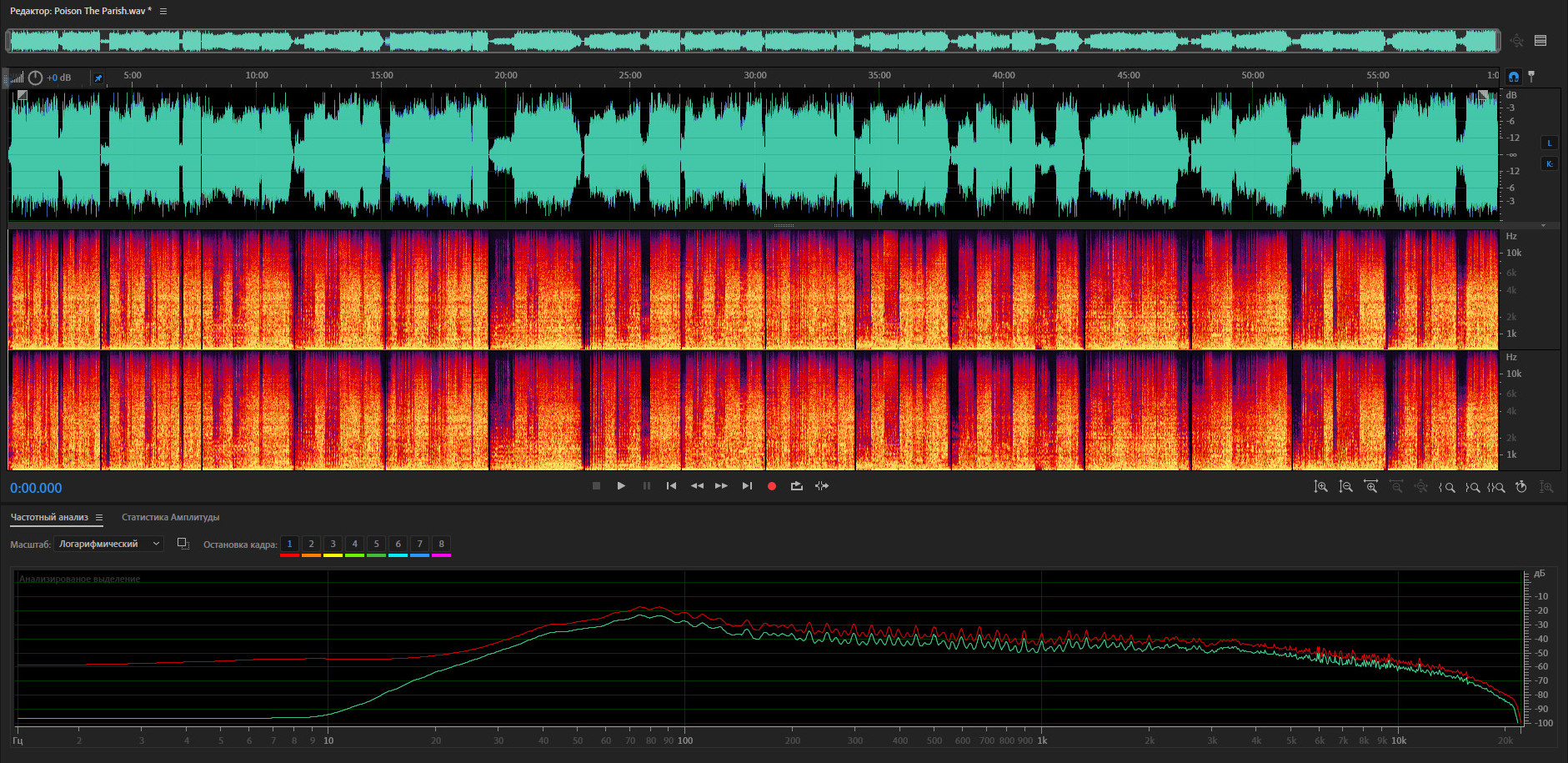
Task: Click Zoom In at In Point icon
Action: (1447, 487)
